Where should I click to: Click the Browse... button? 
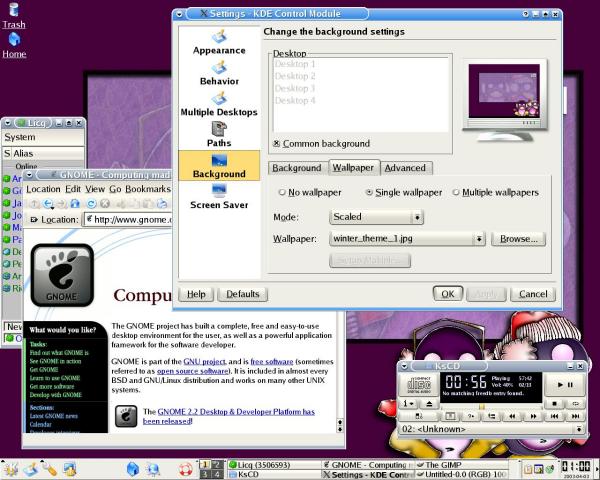pos(519,239)
